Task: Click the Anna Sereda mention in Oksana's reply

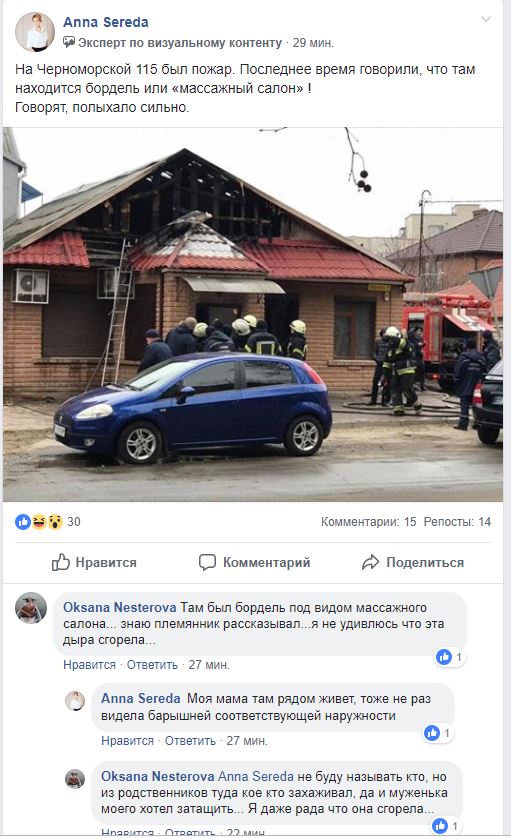Action: (256, 776)
